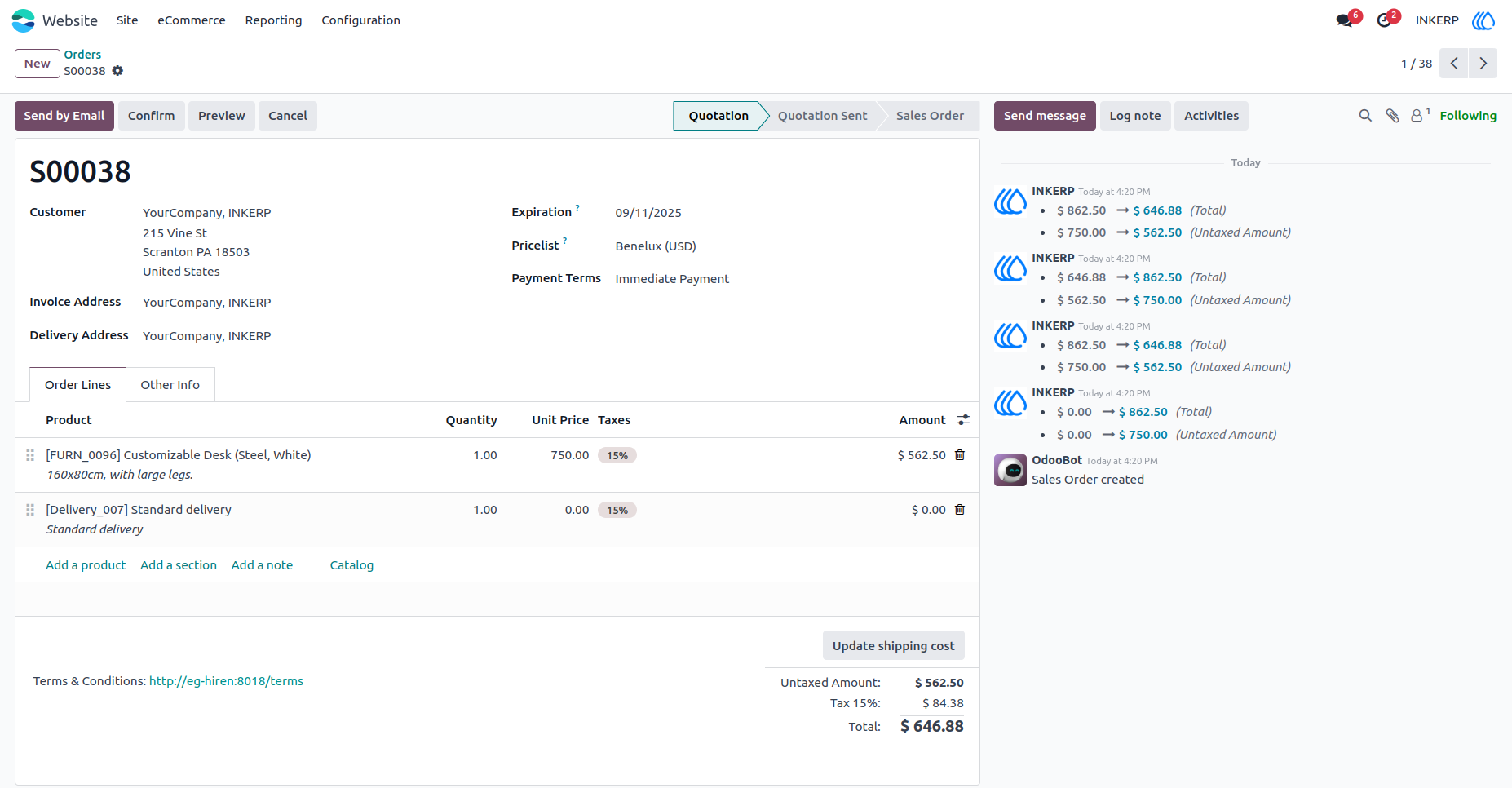Image resolution: width=1512 pixels, height=788 pixels.
Task: Click Add a note link
Action: [x=262, y=565]
